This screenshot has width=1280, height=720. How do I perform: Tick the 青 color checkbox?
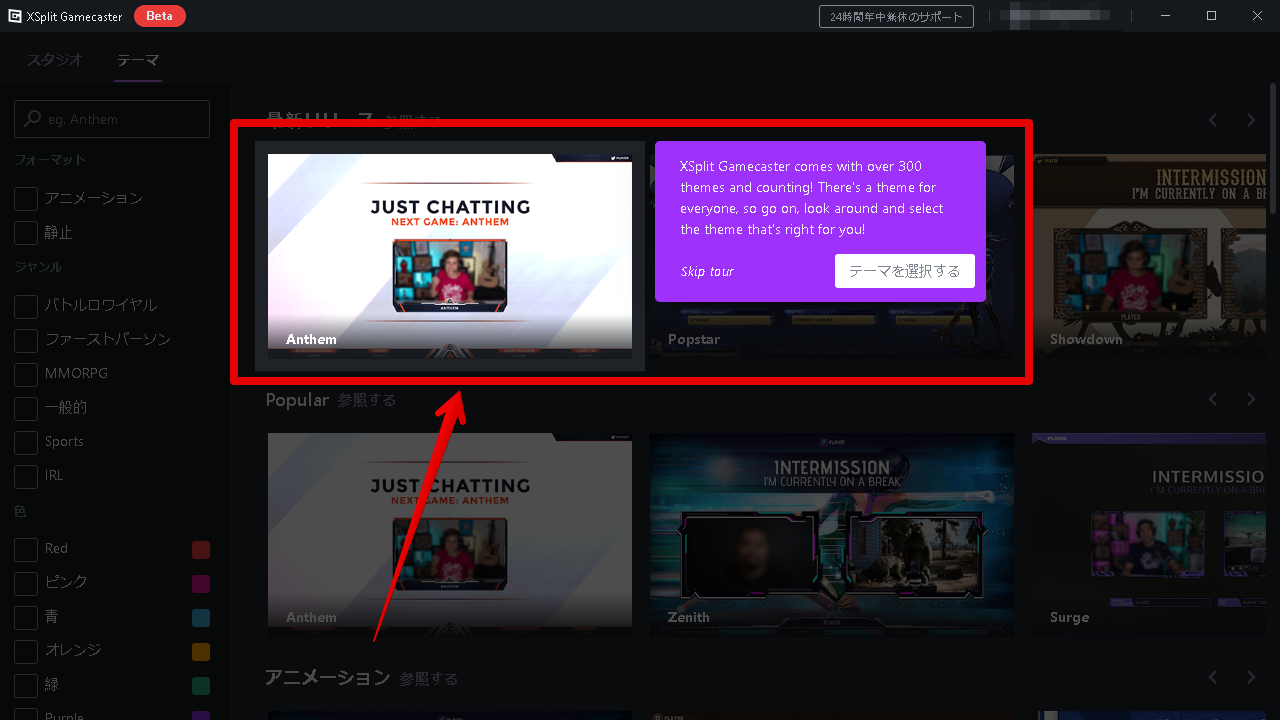[x=26, y=616]
